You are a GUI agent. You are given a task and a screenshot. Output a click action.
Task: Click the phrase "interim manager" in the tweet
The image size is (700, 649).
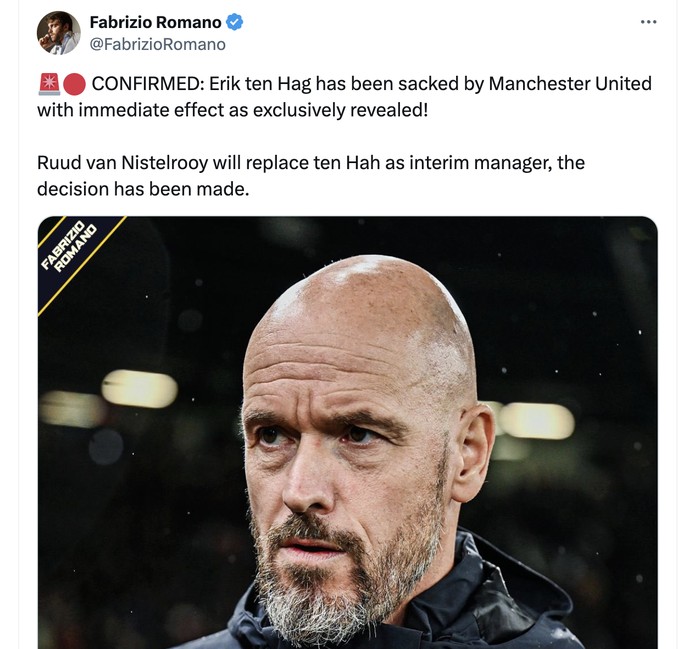coord(496,162)
